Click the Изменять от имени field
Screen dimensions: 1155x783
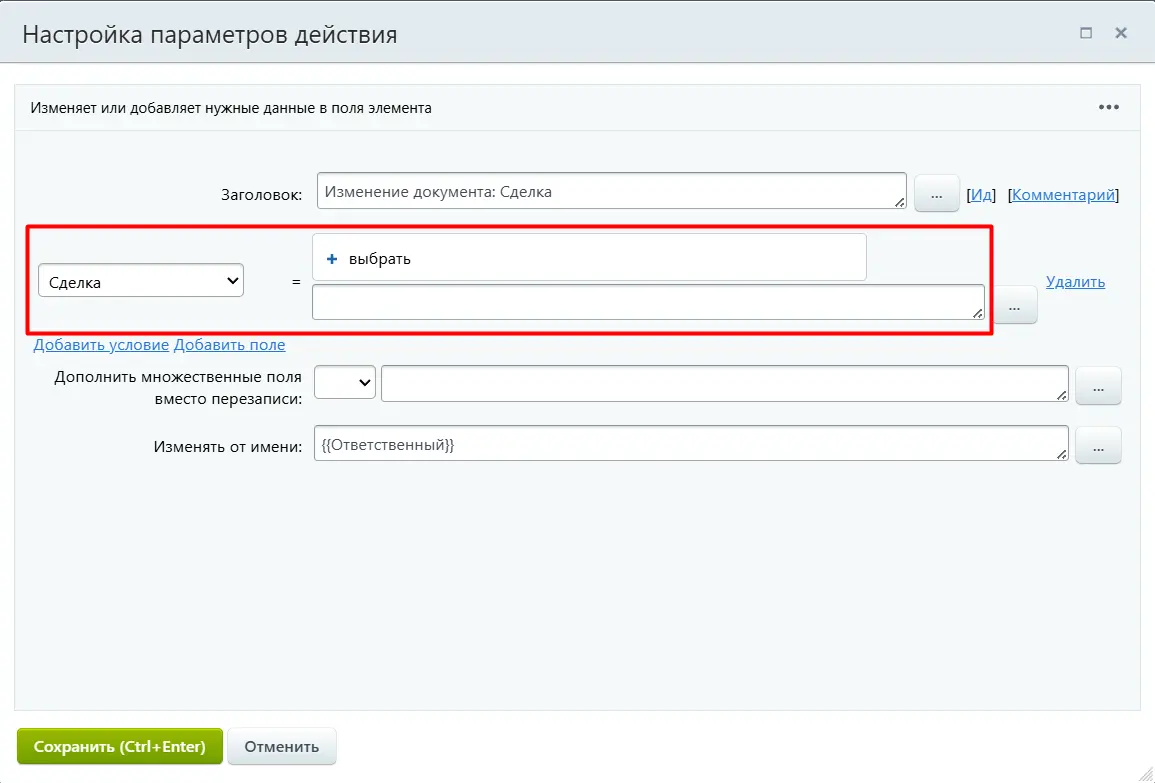[x=691, y=443]
